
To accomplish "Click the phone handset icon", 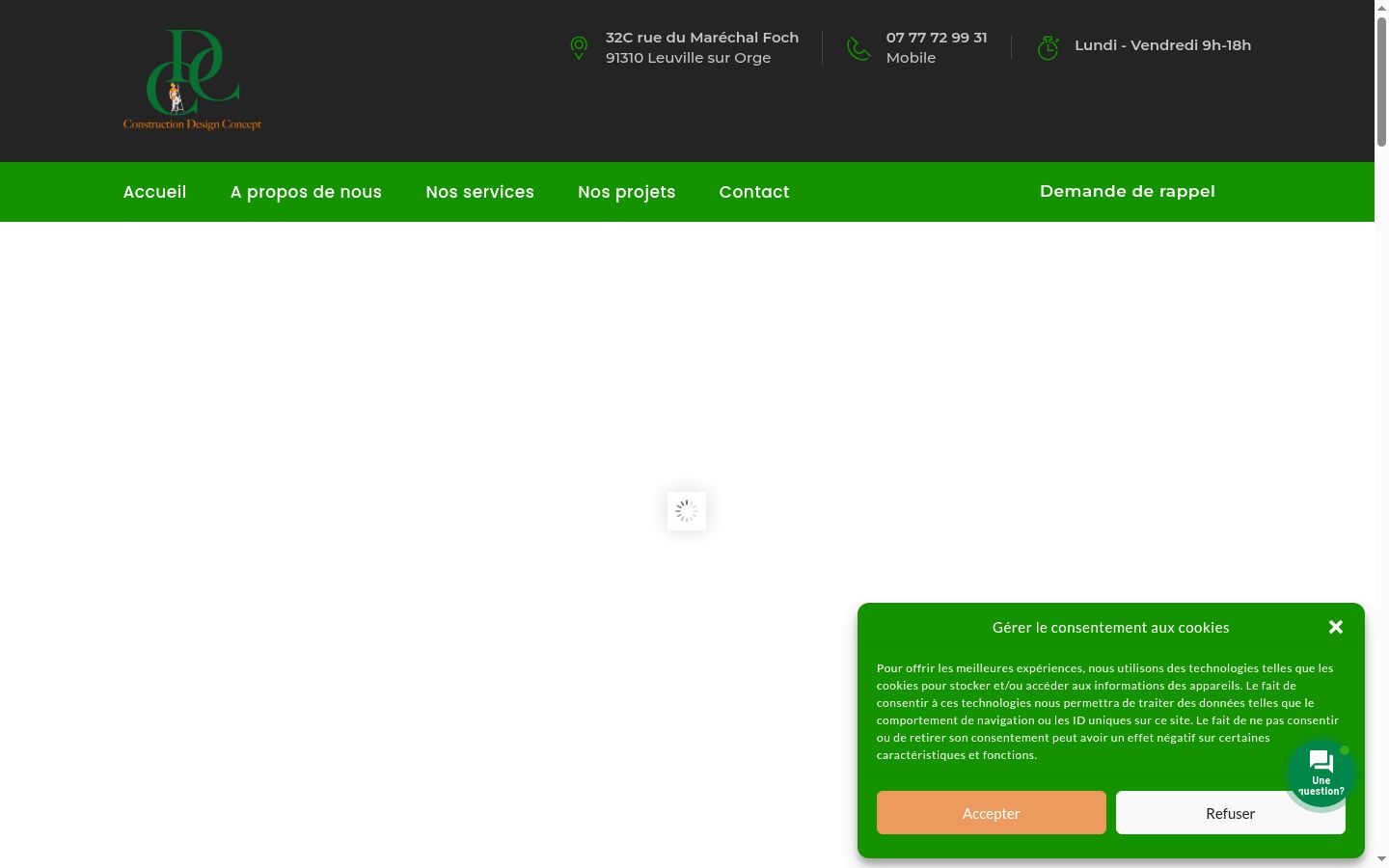I will coord(858,48).
